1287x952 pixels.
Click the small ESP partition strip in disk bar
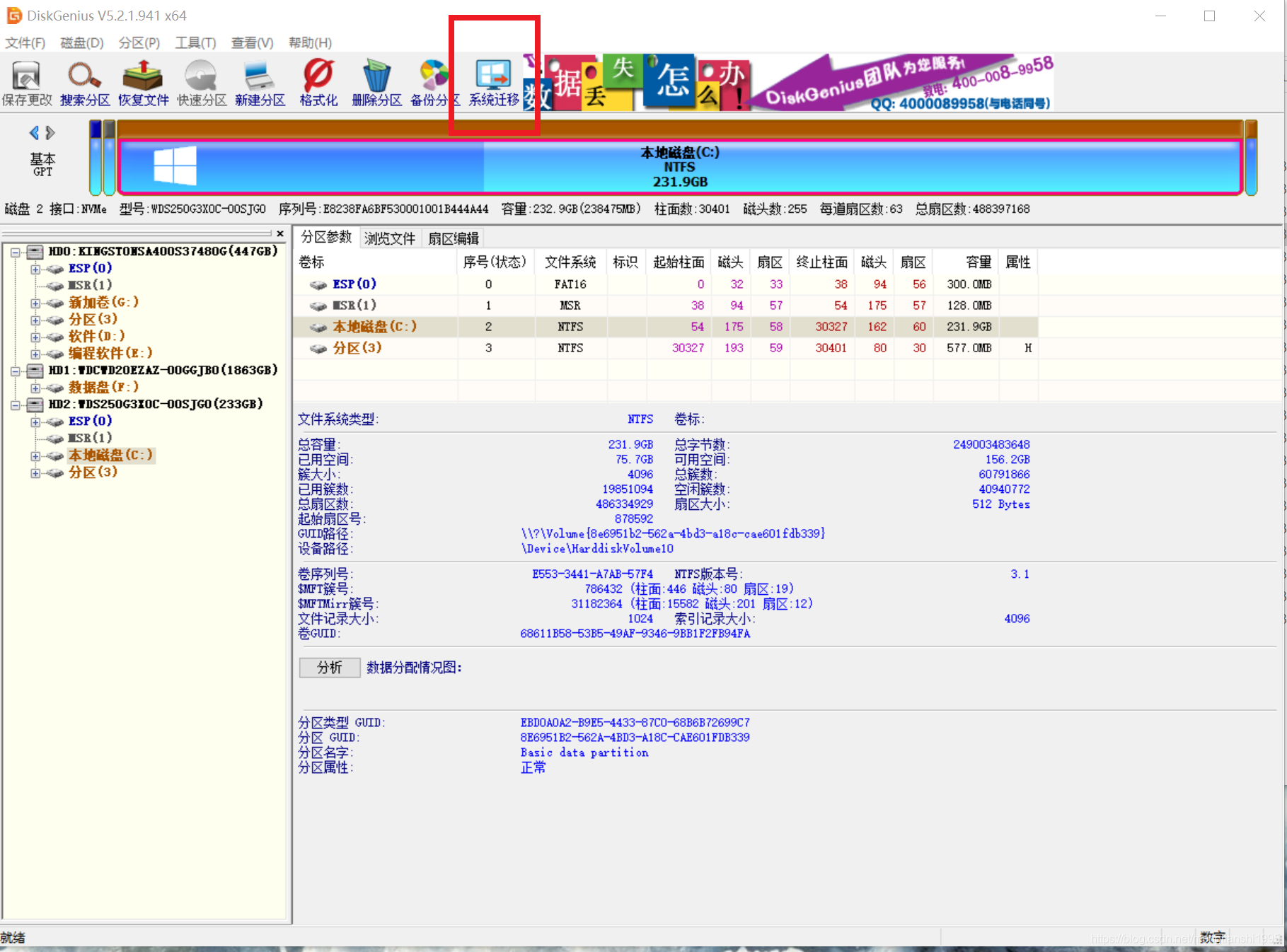point(96,158)
